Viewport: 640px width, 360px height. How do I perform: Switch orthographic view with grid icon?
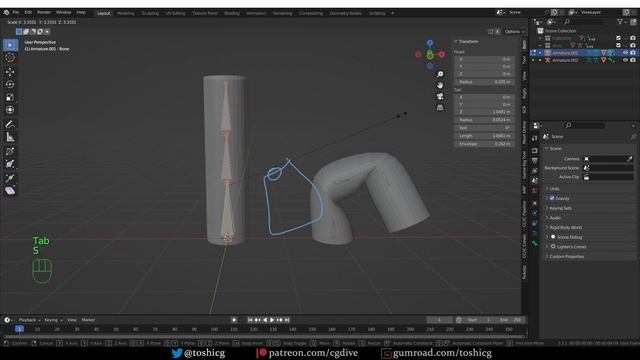440,107
